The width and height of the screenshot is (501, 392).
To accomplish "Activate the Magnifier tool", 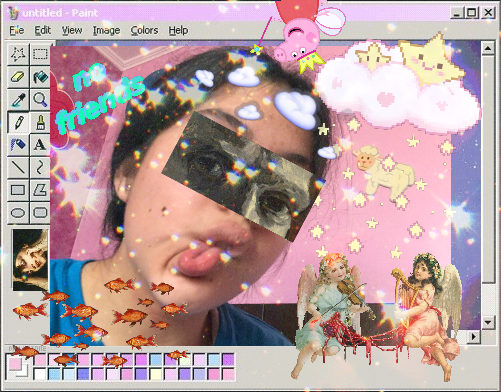I will click(40, 99).
